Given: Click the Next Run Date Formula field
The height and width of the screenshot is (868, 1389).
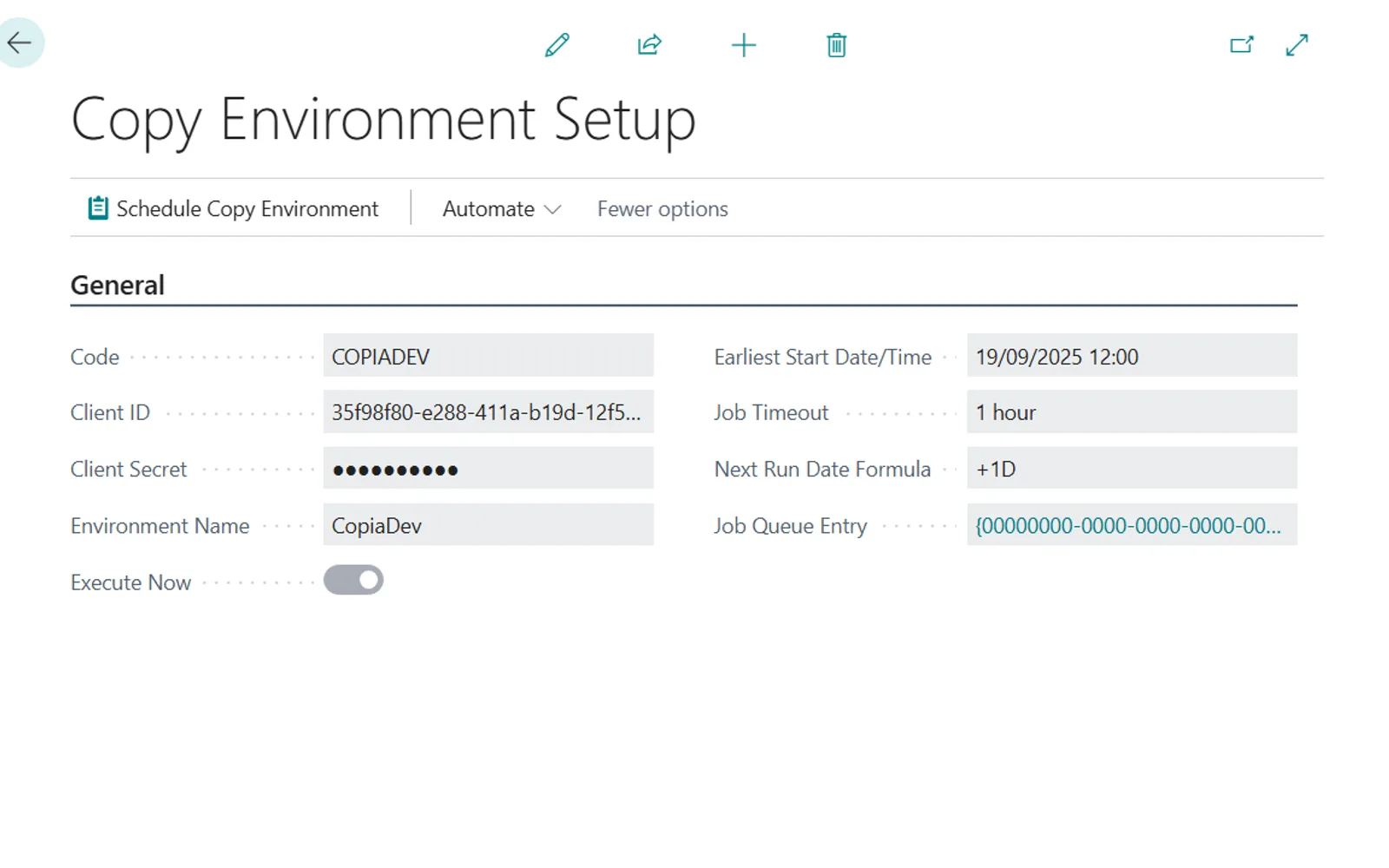Looking at the screenshot, I should click(x=1132, y=469).
